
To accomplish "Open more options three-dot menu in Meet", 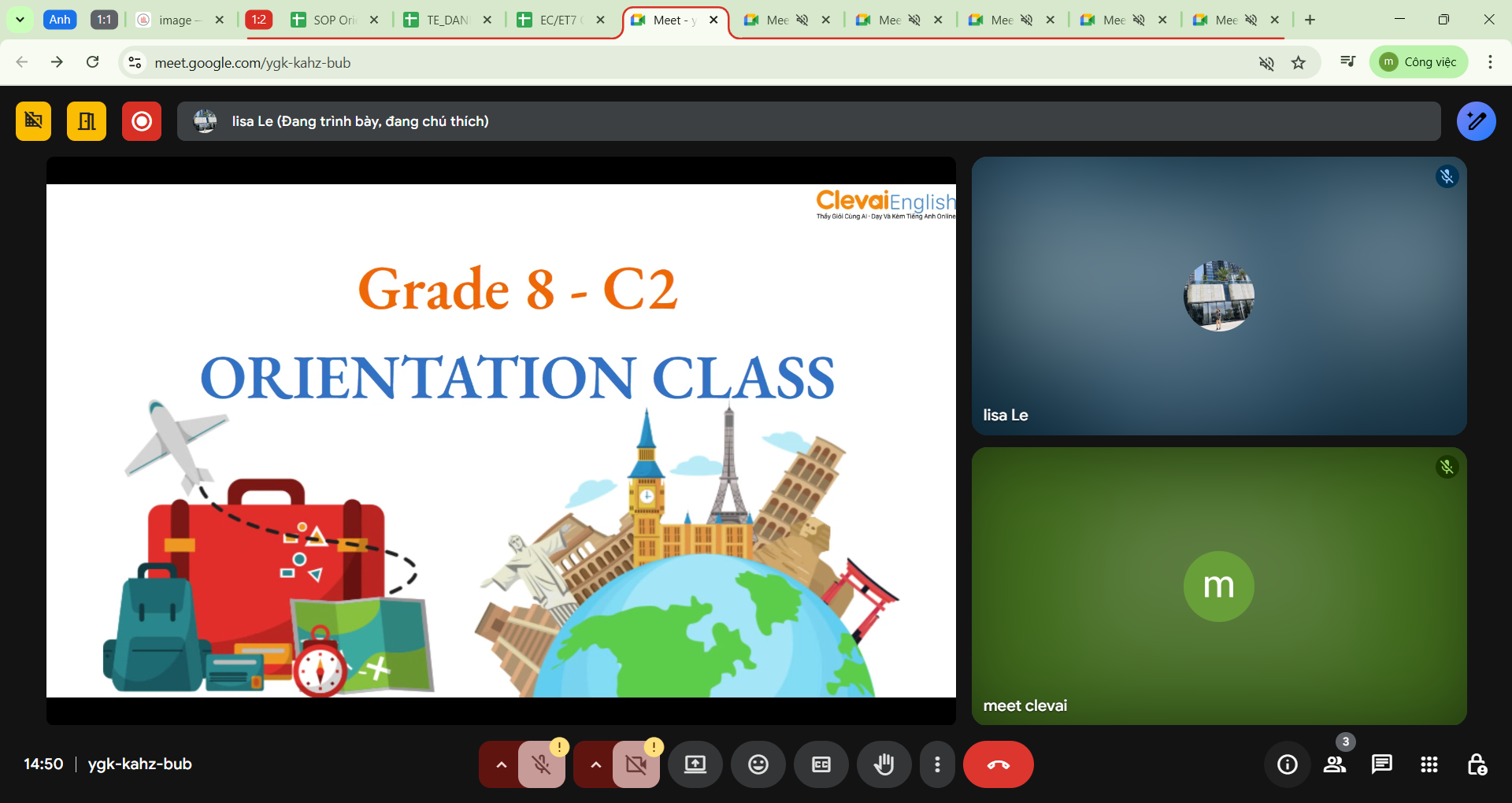I will pos(937,764).
